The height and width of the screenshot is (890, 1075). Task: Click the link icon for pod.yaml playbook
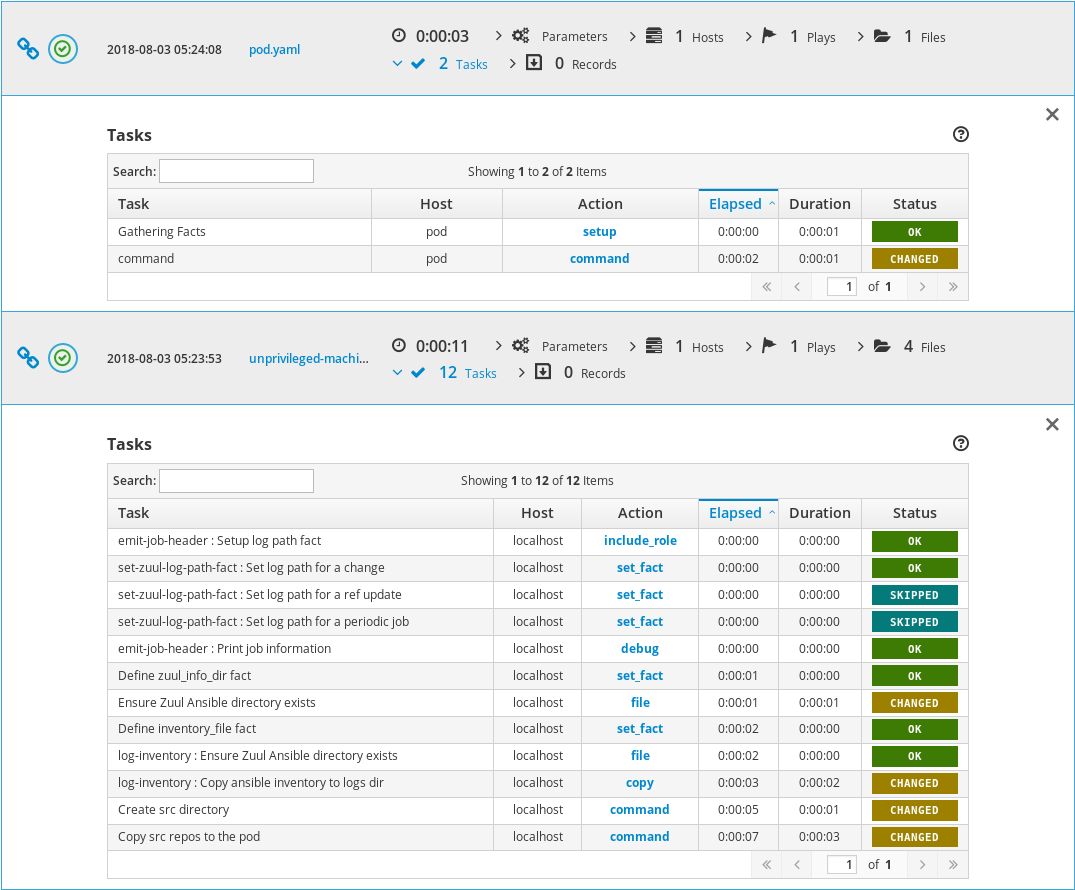pyautogui.click(x=29, y=49)
